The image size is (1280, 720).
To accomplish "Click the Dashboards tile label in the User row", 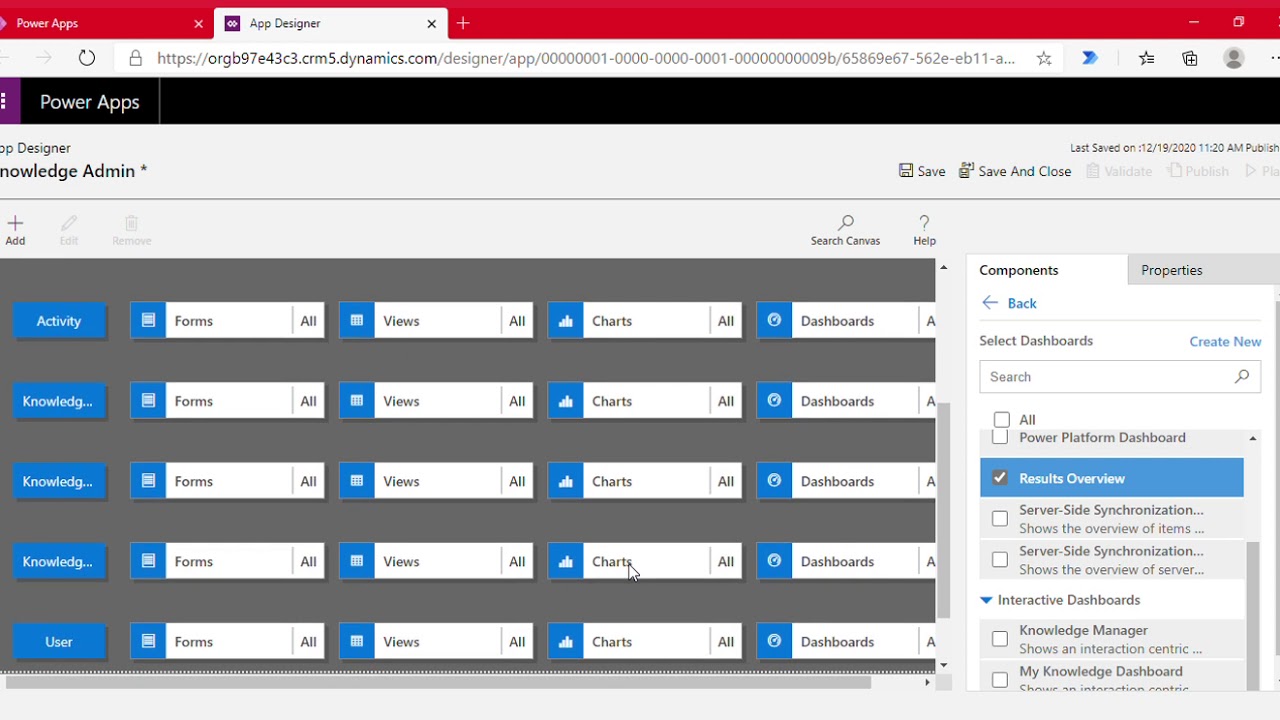I will [837, 642].
